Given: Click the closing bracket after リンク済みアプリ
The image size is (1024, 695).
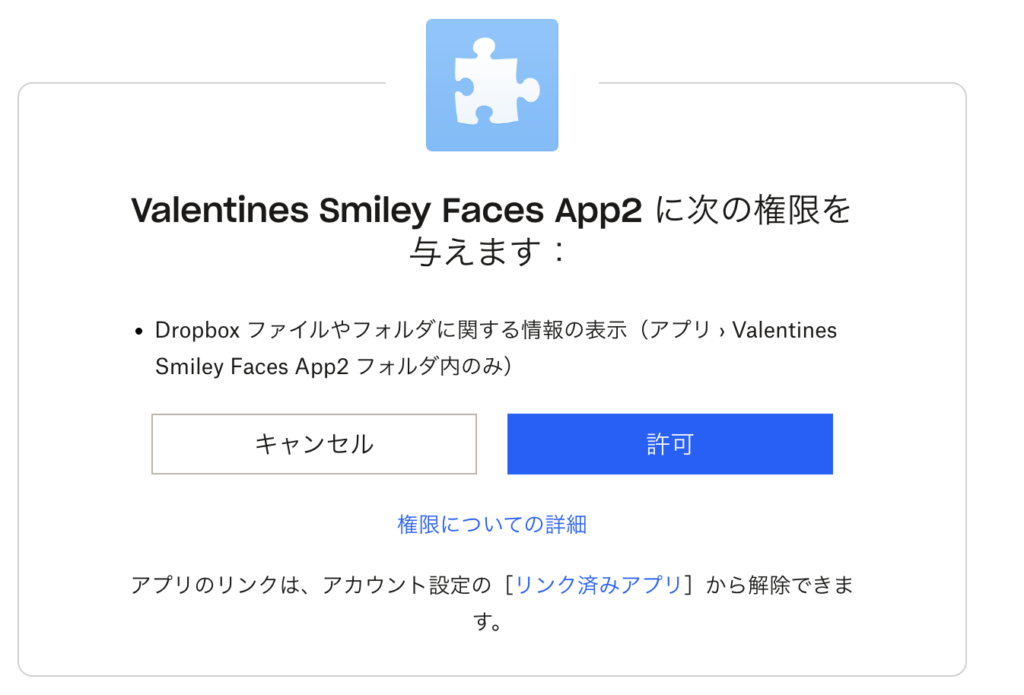Looking at the screenshot, I should 688,585.
